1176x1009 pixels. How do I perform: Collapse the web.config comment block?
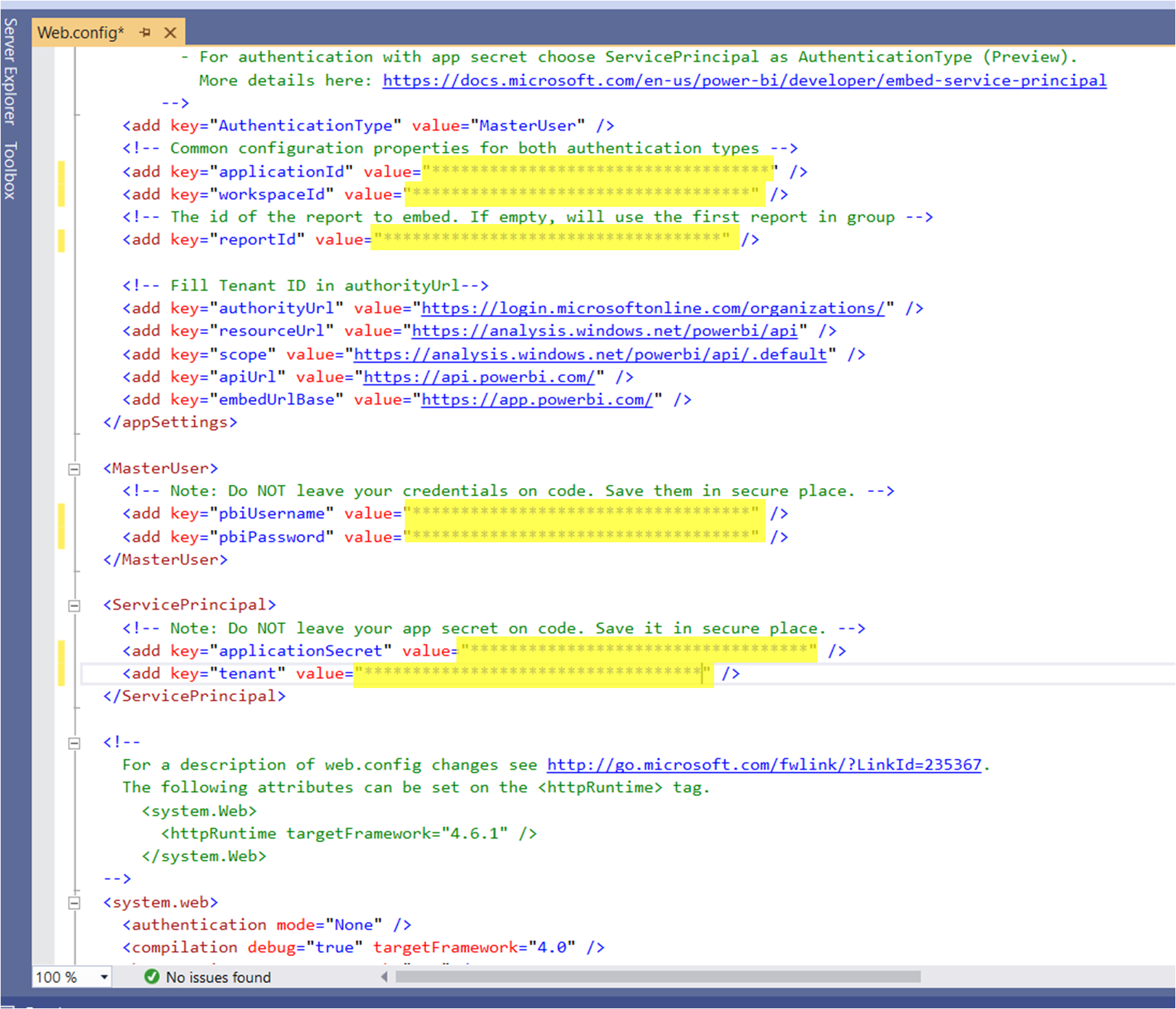(x=74, y=743)
